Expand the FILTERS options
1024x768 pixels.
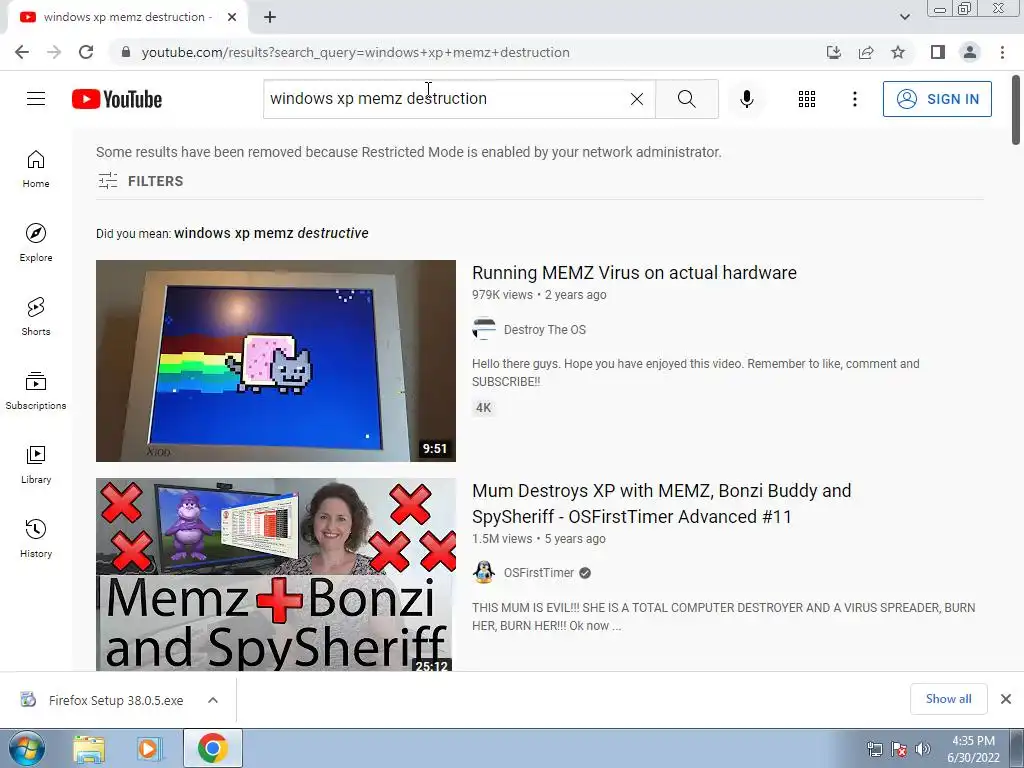(140, 181)
